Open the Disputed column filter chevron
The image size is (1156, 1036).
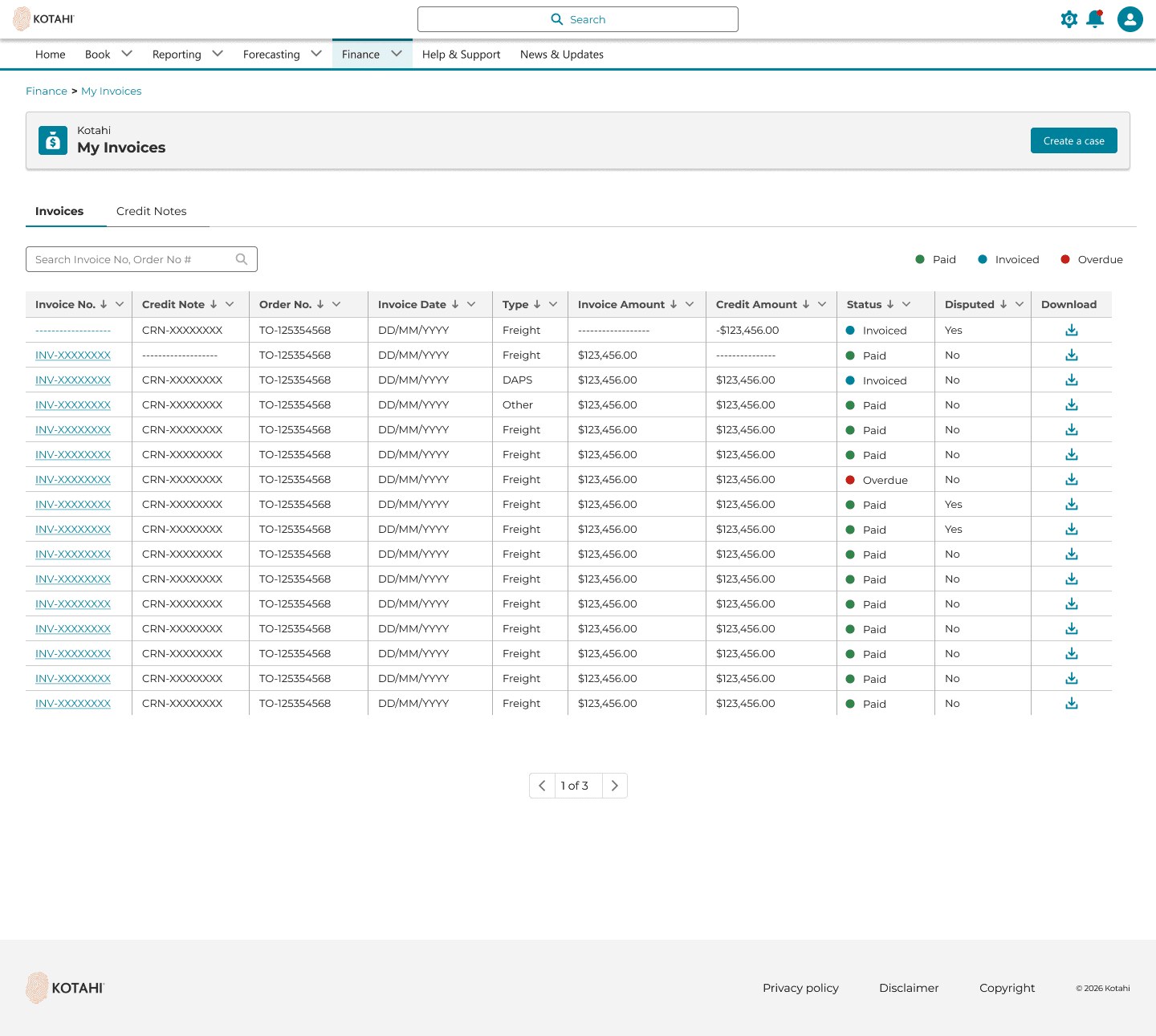[x=1020, y=304]
